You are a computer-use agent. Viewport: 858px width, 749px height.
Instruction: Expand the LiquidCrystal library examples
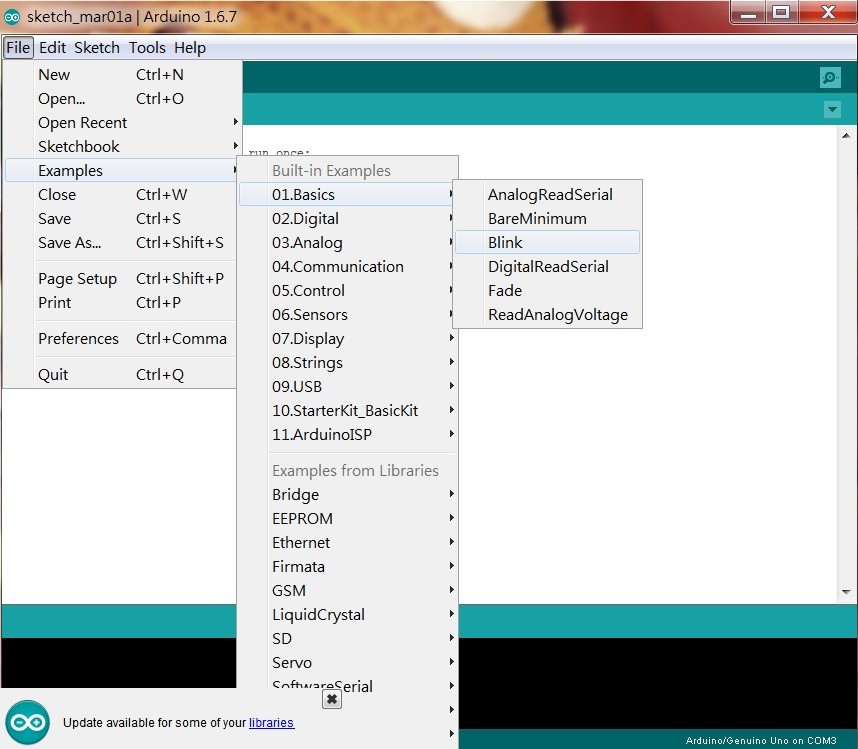(347, 615)
